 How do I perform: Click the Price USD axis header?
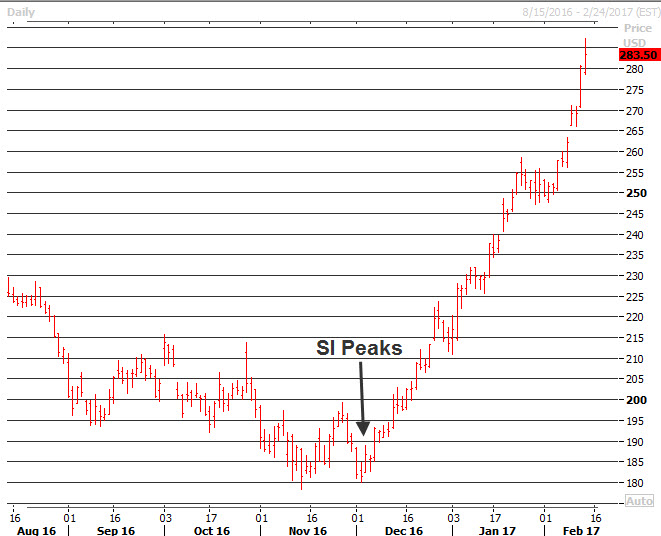pyautogui.click(x=637, y=35)
